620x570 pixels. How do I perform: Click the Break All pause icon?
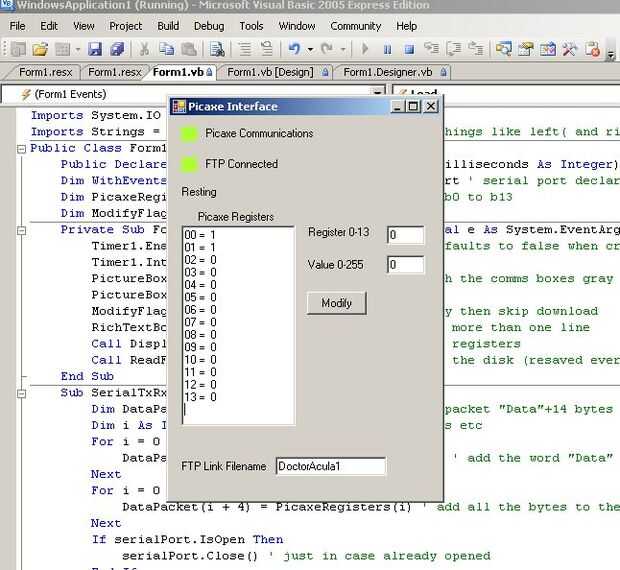387,48
